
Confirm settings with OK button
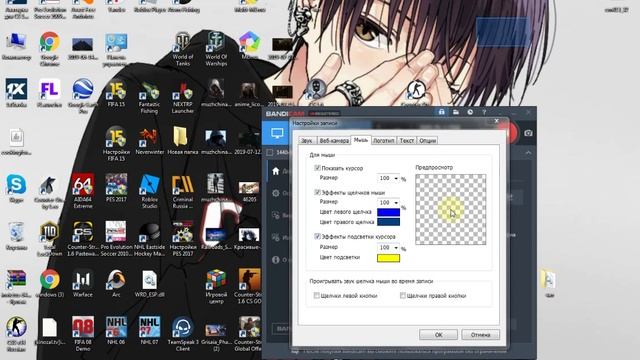(438, 335)
